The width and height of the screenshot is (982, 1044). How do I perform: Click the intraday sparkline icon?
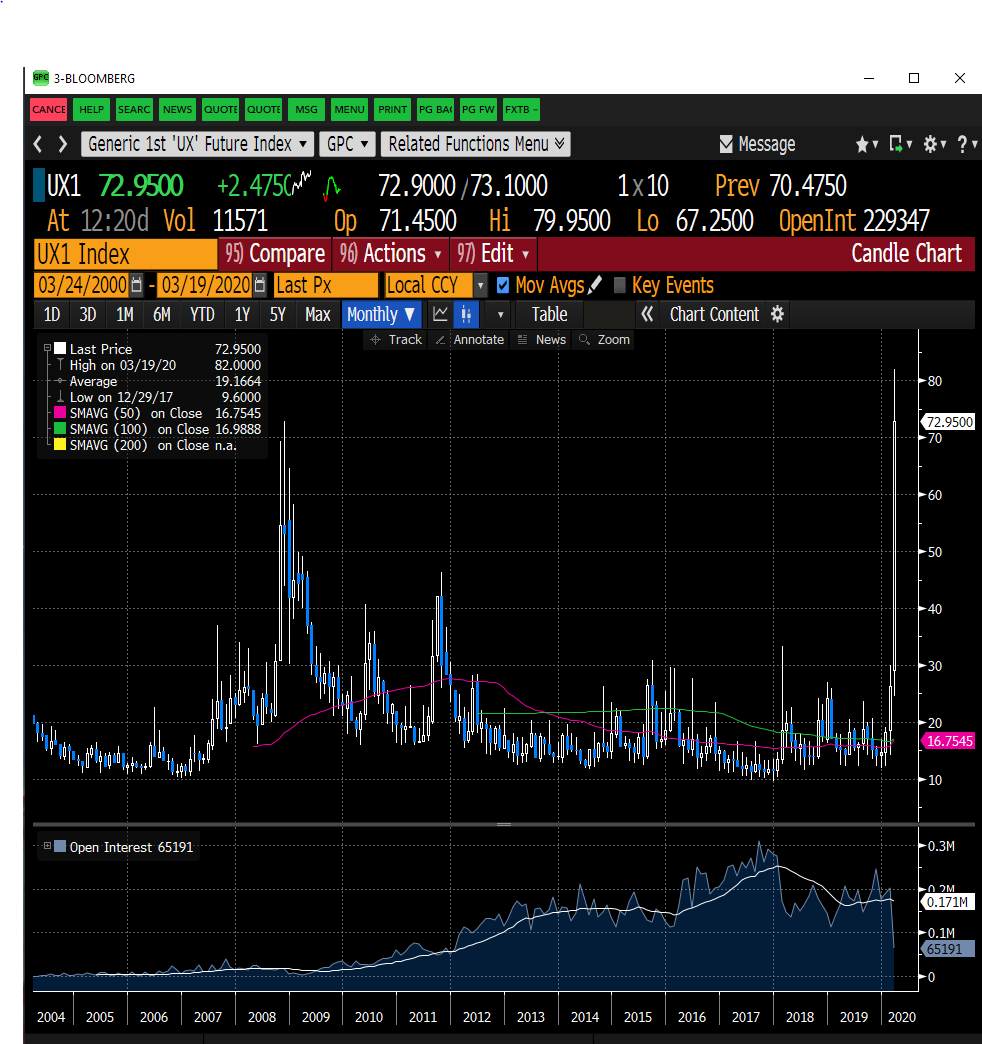pyautogui.click(x=302, y=180)
